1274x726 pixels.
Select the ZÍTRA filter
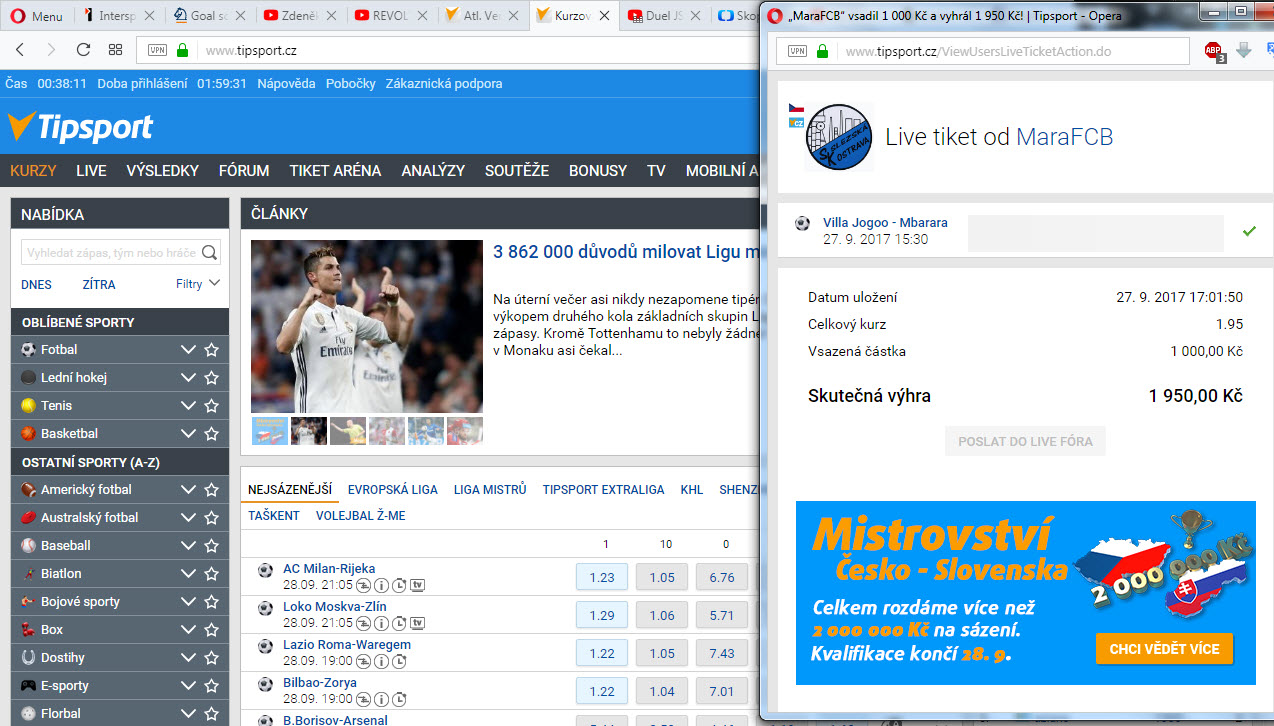click(x=99, y=285)
